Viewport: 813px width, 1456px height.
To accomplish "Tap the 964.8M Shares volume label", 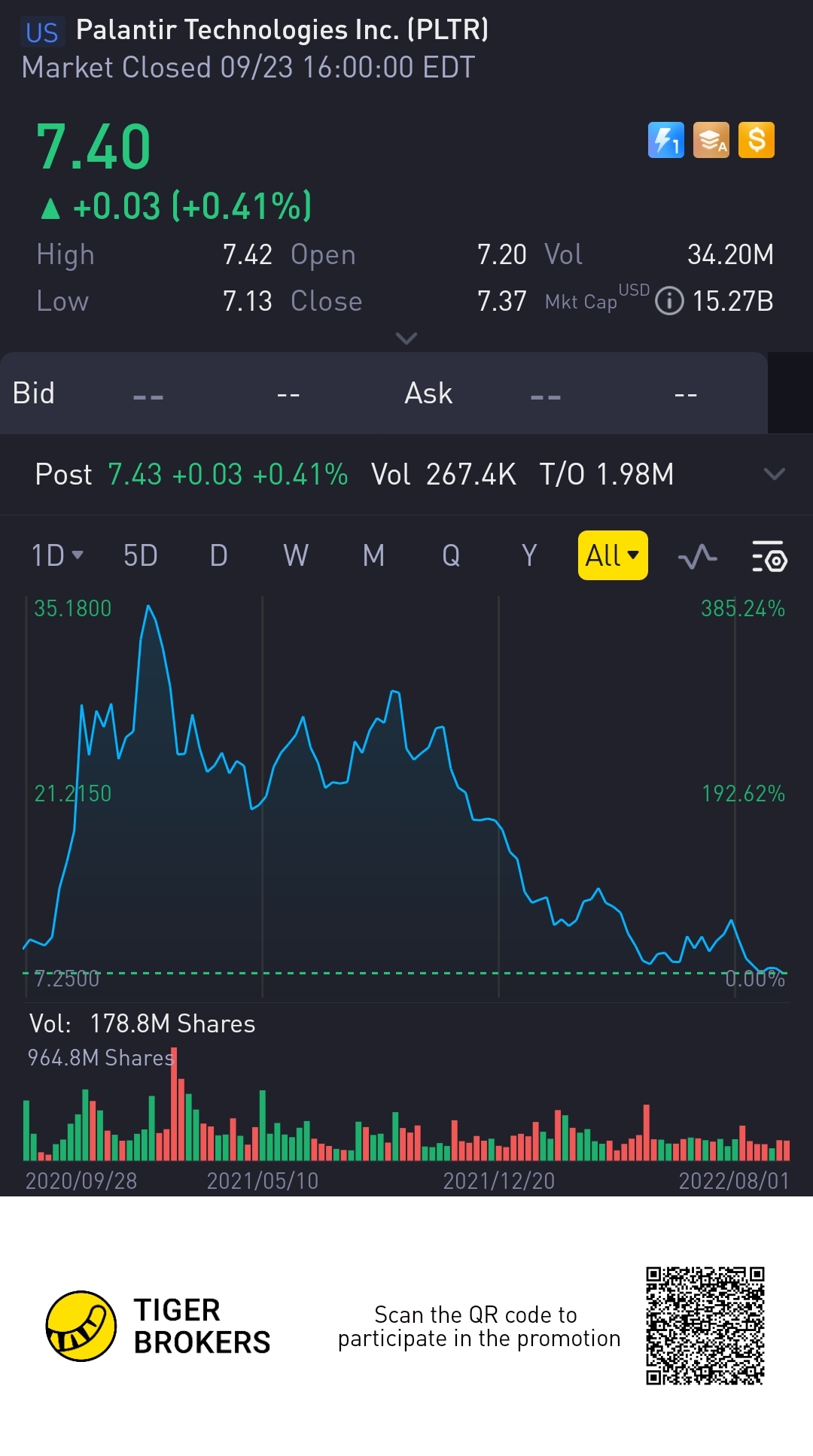I will [101, 1057].
